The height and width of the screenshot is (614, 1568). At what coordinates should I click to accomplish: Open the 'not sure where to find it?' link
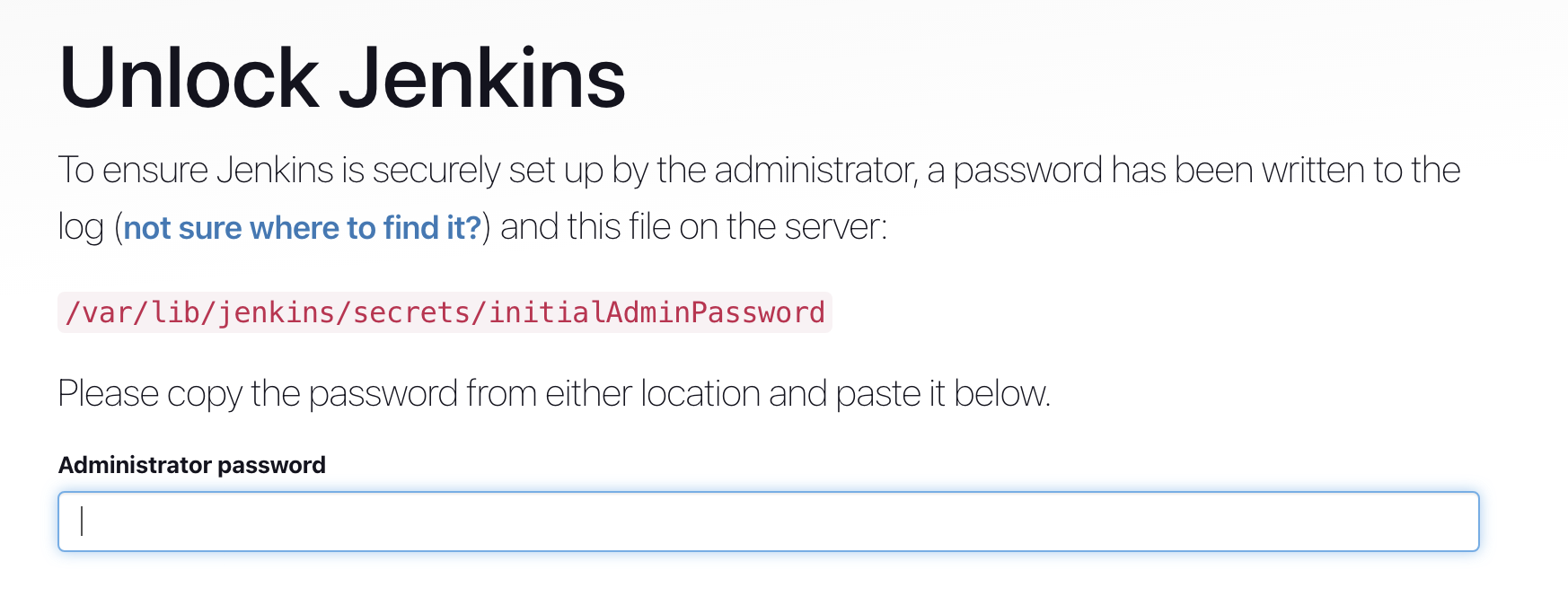pos(302,228)
